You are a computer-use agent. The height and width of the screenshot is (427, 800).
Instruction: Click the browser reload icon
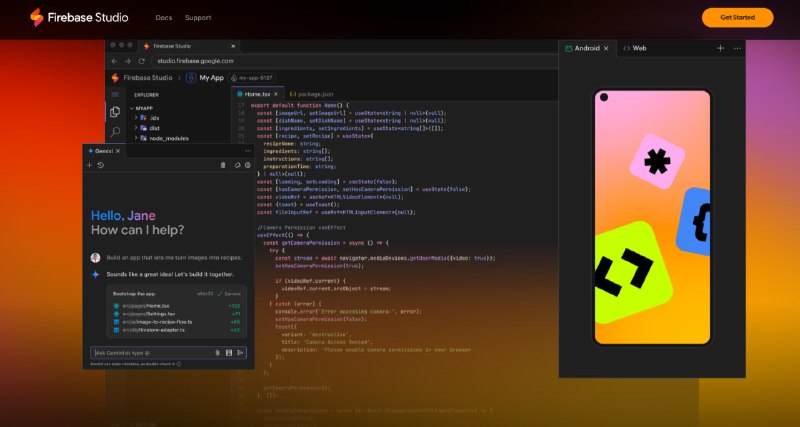click(x=142, y=61)
